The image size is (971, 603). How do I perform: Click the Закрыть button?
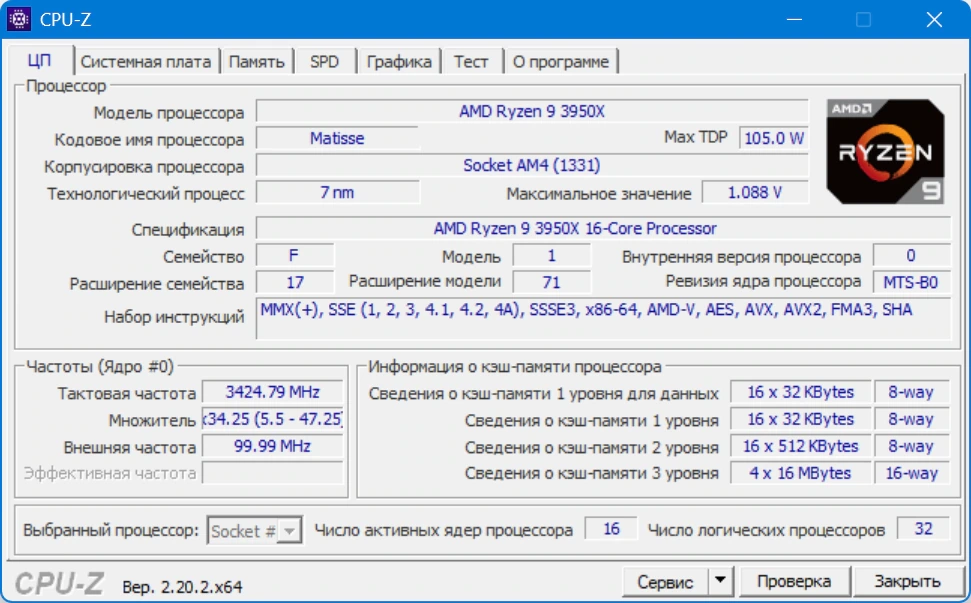pos(907,581)
